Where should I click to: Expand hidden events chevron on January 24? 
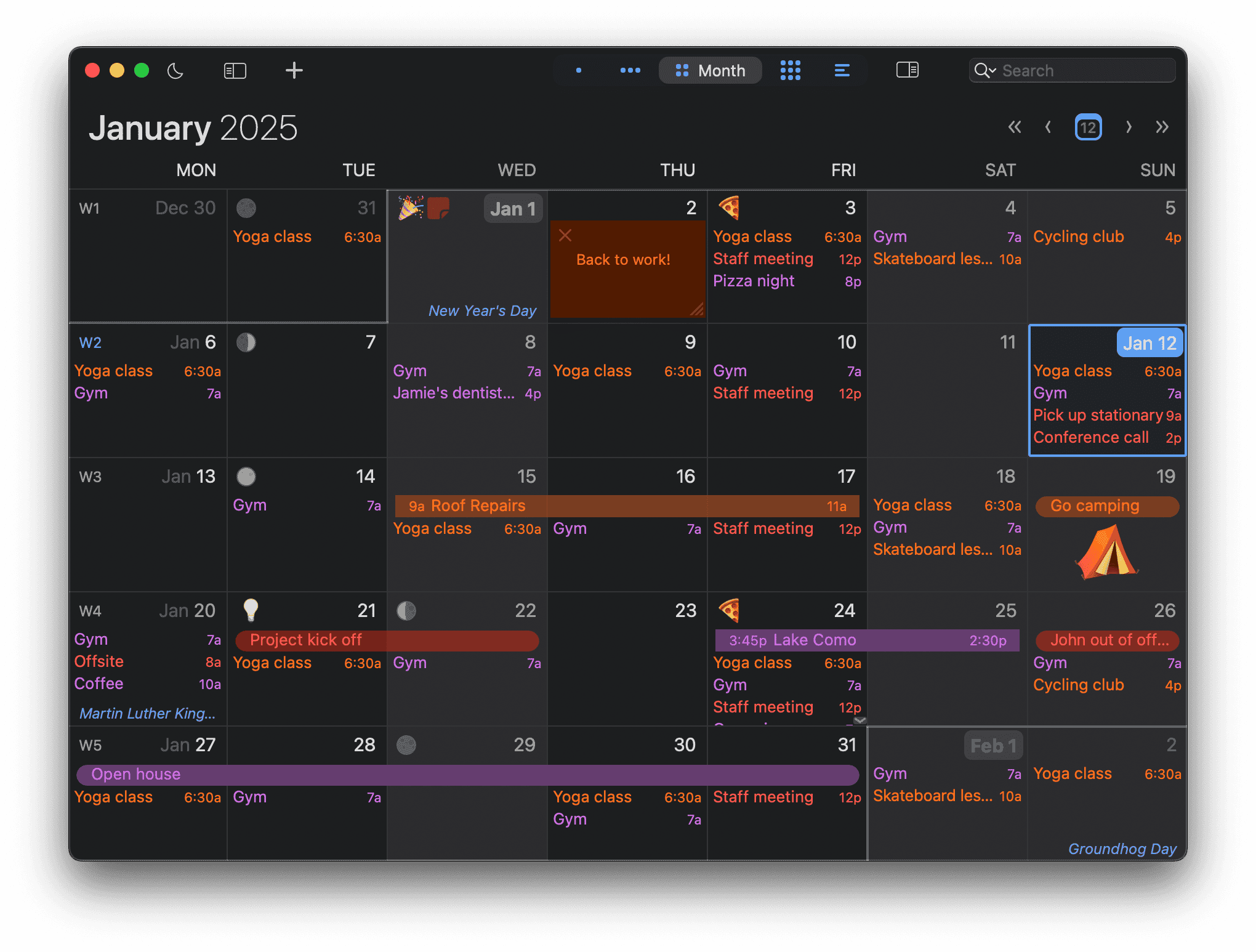(859, 720)
